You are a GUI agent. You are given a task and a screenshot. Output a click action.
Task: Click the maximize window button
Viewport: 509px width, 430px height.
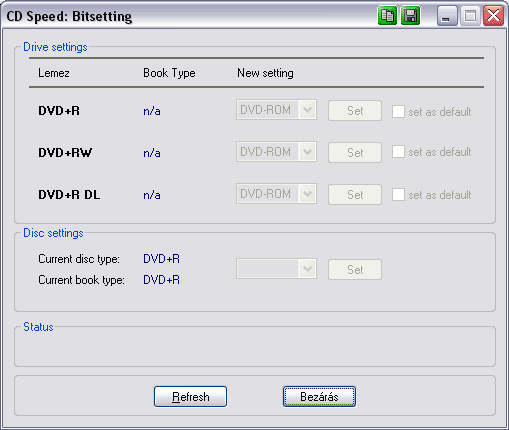(x=470, y=16)
